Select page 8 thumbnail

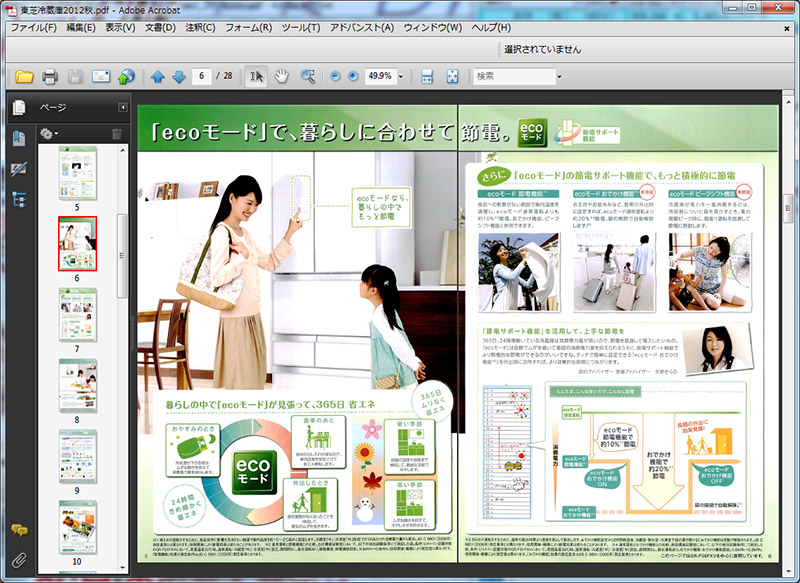pyautogui.click(x=77, y=384)
